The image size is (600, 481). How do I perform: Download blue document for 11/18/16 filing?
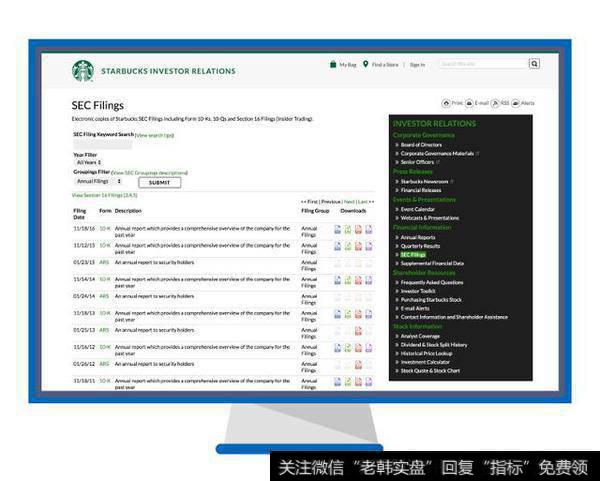click(x=338, y=230)
